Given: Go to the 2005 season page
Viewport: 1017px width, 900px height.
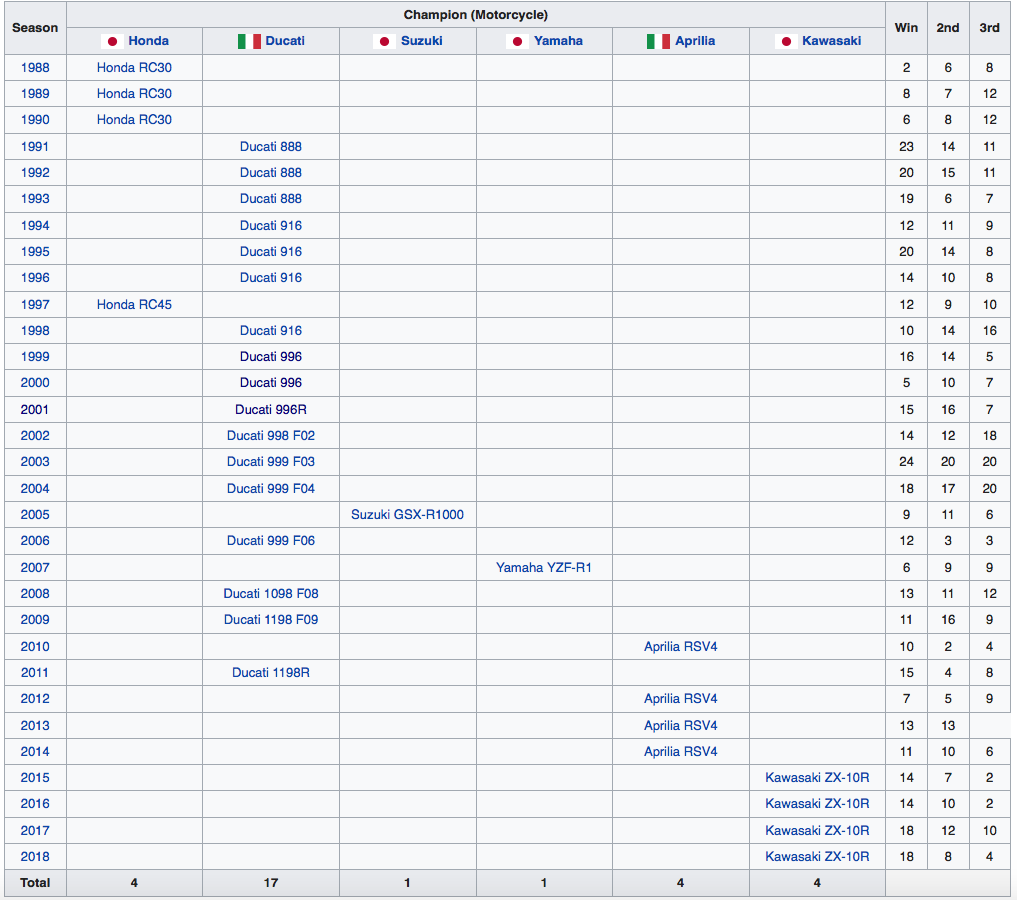Looking at the screenshot, I should click(x=35, y=515).
